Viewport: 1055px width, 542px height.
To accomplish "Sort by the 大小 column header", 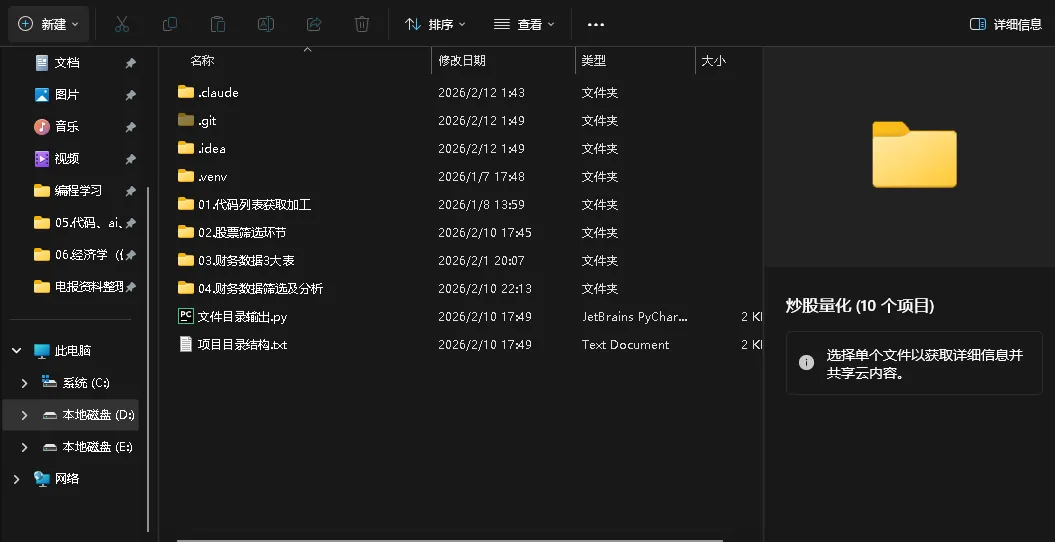I will pyautogui.click(x=713, y=61).
